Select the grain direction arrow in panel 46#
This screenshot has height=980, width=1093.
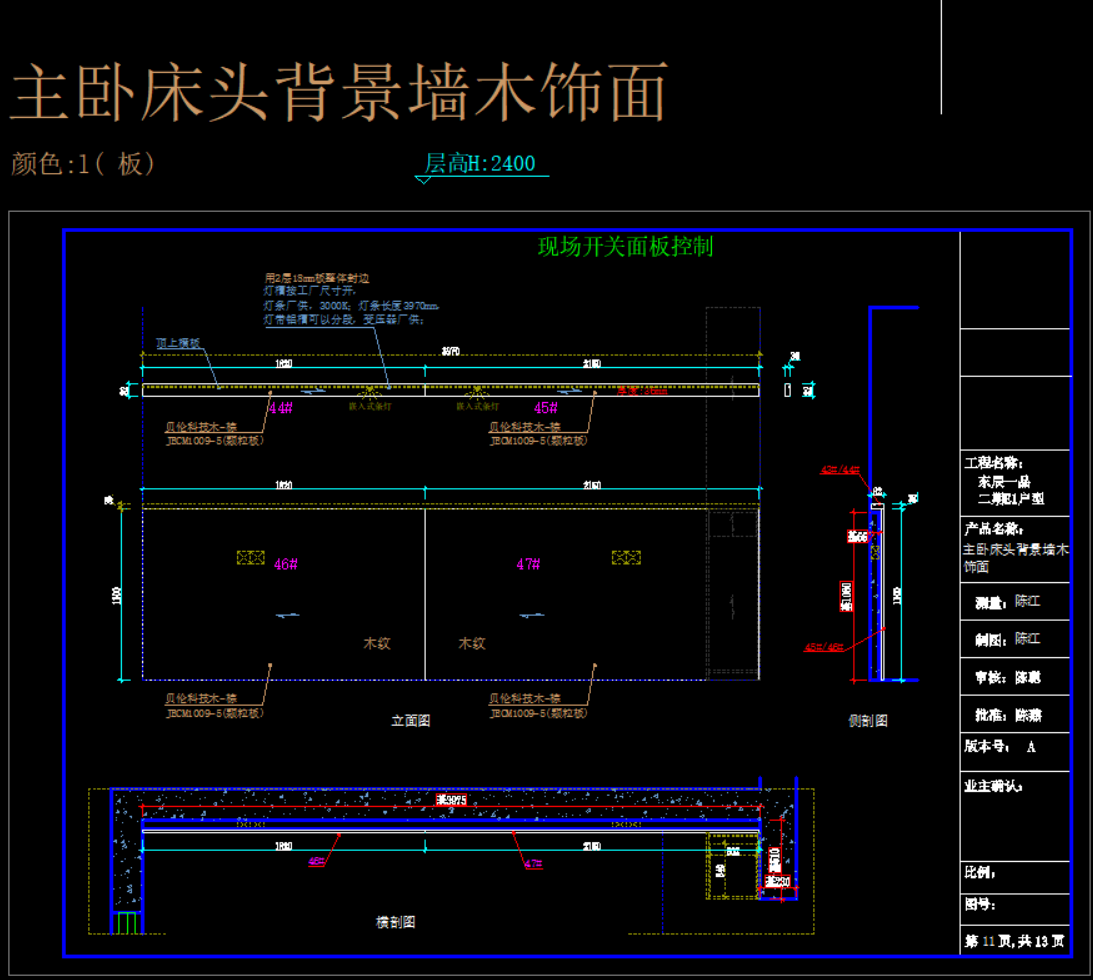(286, 615)
